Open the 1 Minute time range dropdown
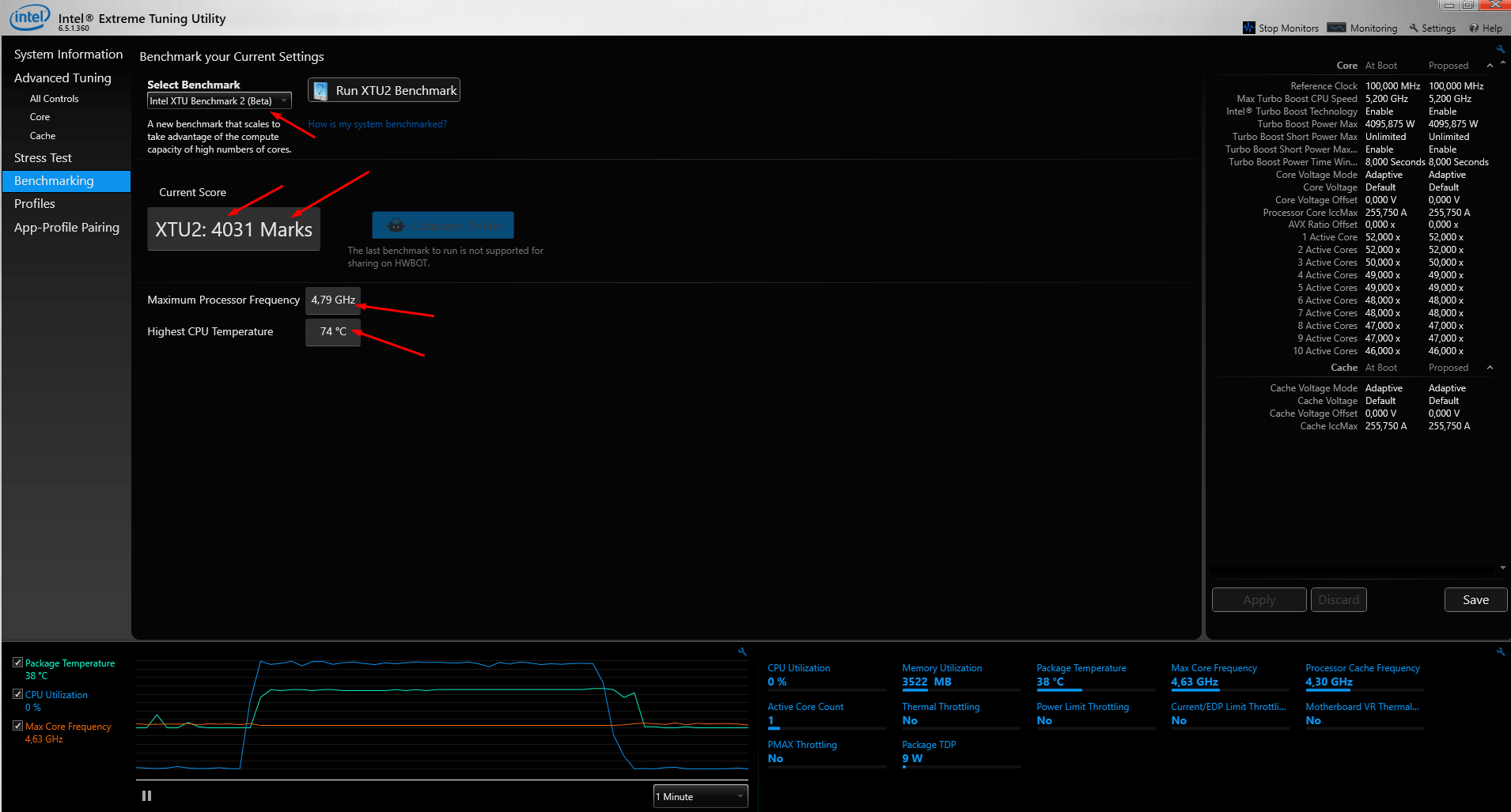Screen dimensions: 1511x812 tap(700, 796)
